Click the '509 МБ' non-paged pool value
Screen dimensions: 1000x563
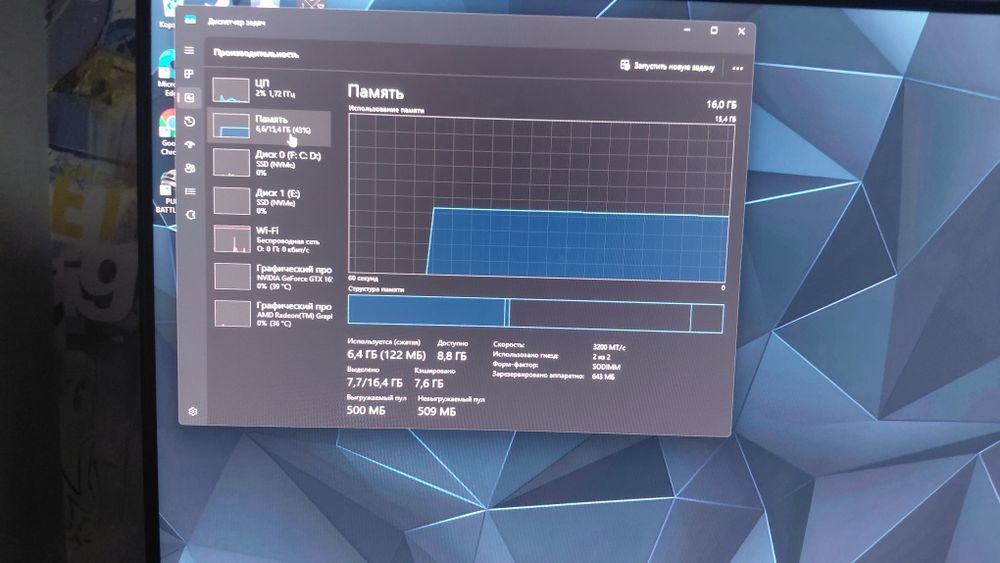point(436,412)
